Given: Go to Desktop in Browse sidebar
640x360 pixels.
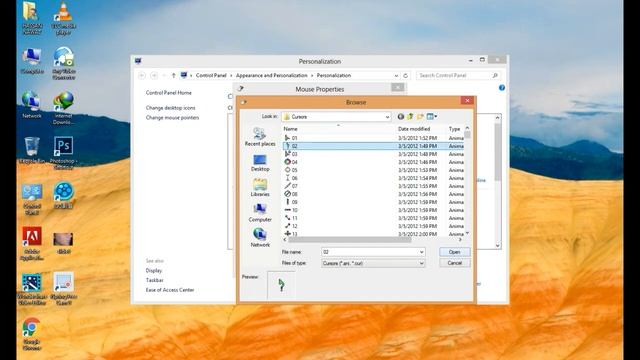Looking at the screenshot, I should (260, 162).
